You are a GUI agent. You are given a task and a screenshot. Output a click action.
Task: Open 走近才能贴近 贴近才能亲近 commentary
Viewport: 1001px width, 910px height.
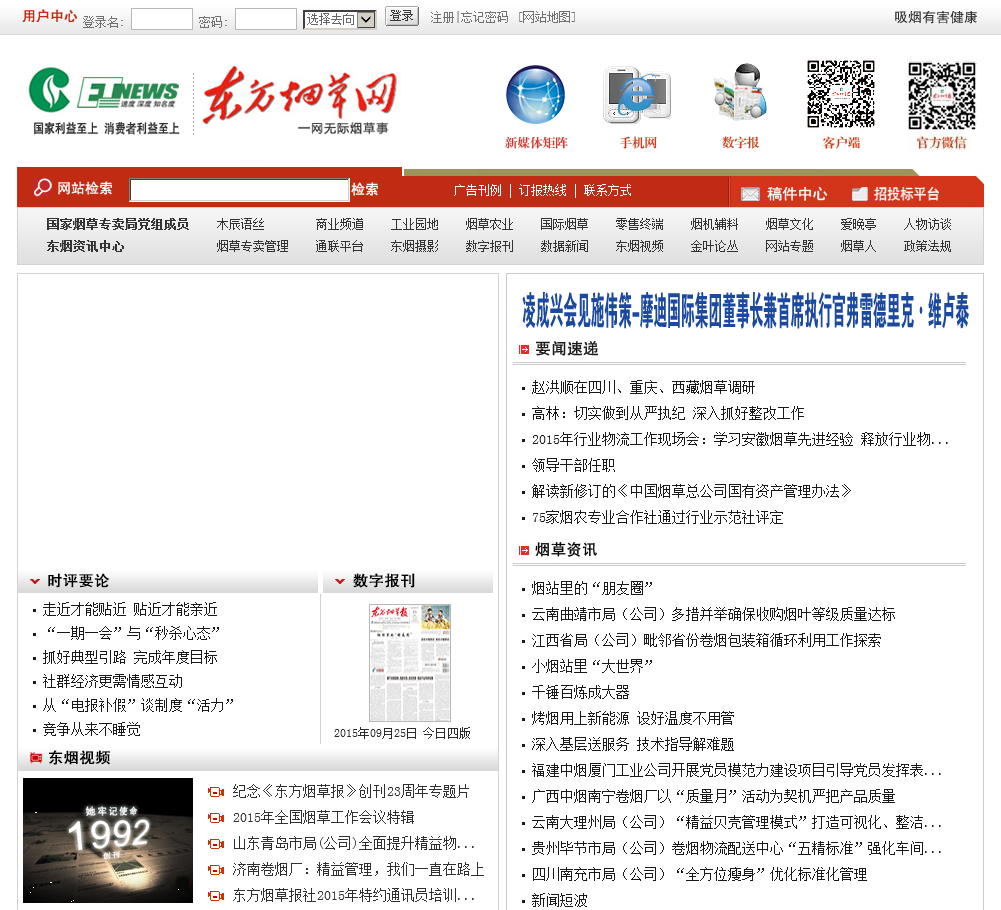click(130, 610)
